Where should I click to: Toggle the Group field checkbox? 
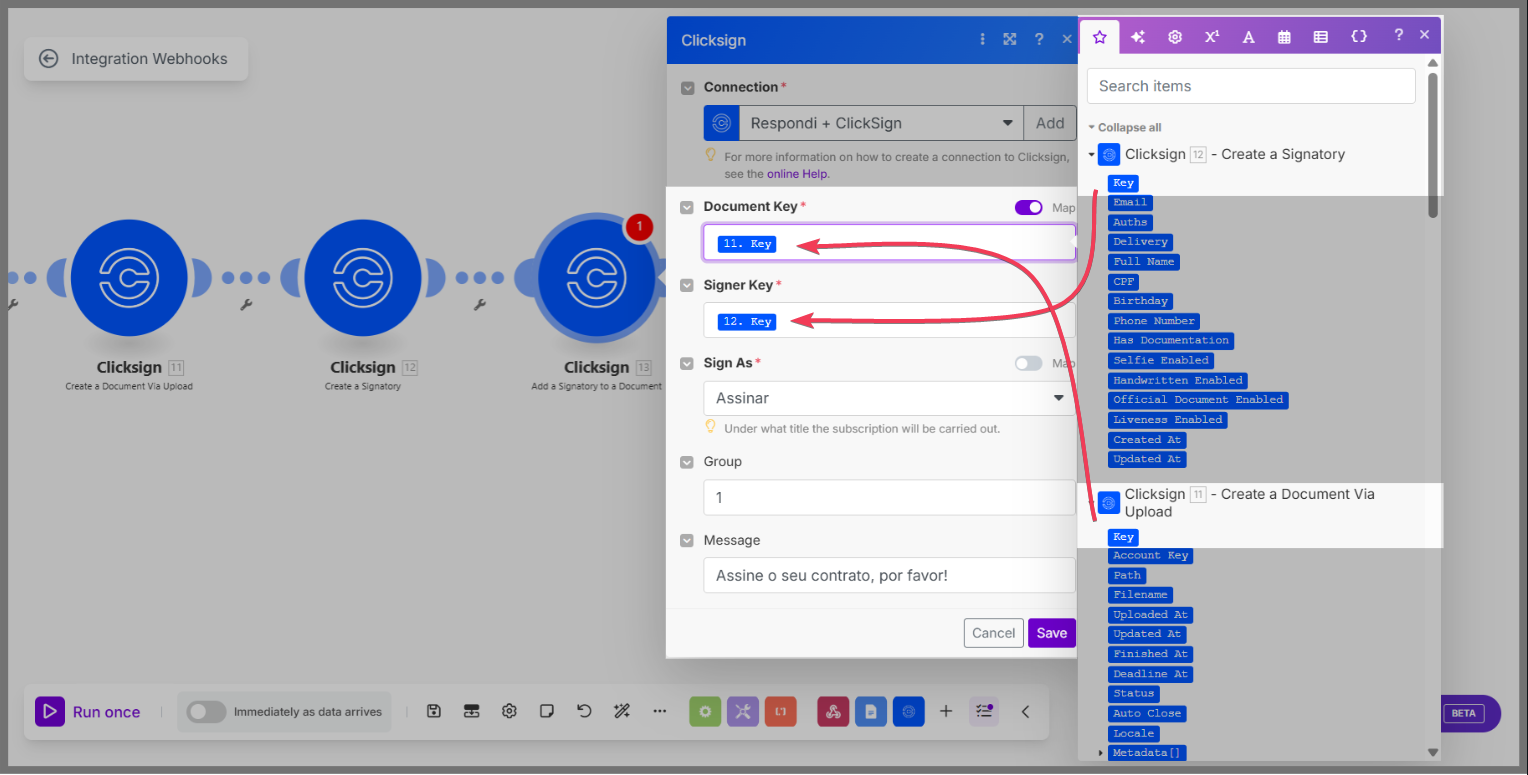[x=687, y=462]
